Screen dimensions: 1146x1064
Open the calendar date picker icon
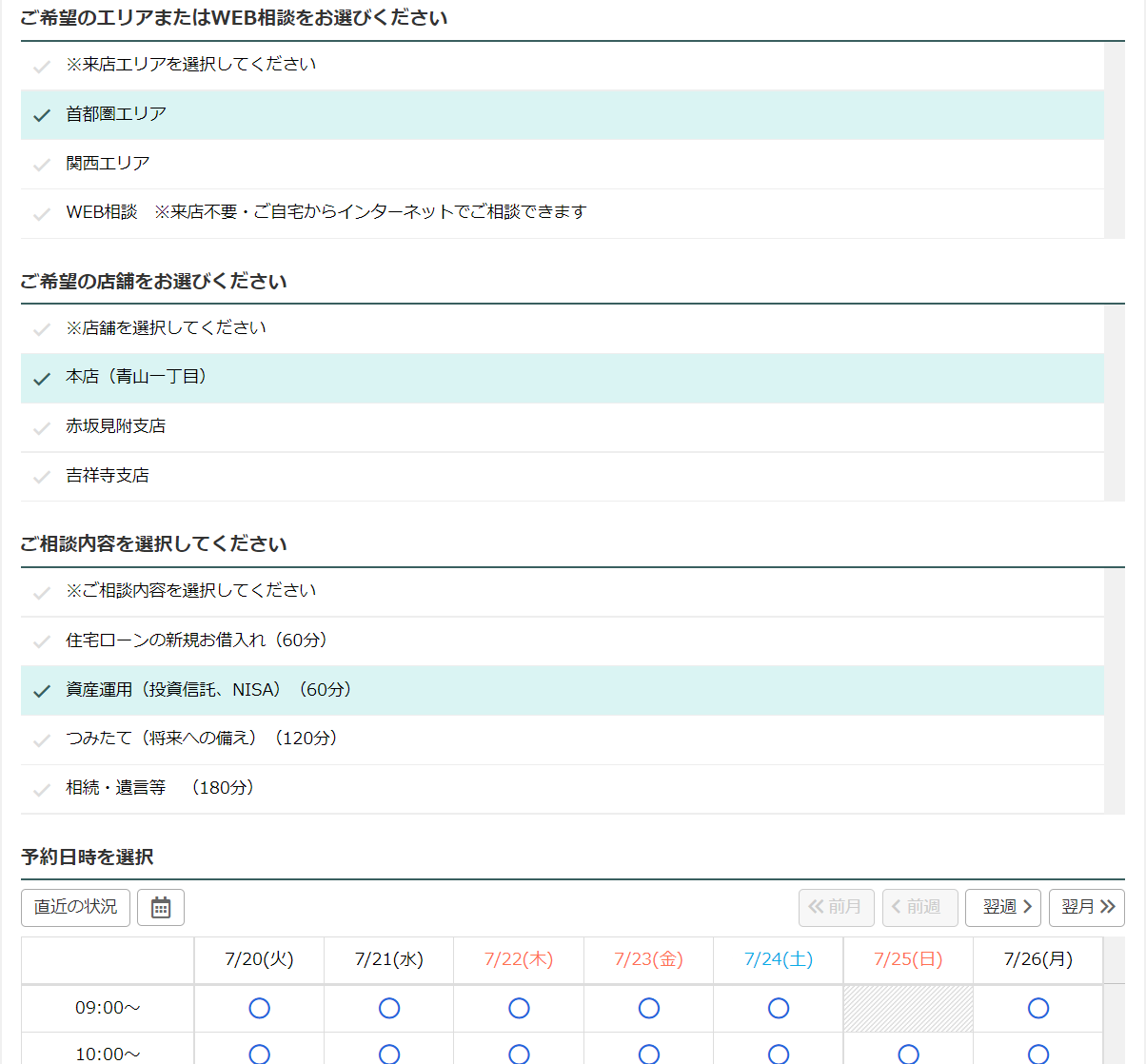click(x=161, y=908)
